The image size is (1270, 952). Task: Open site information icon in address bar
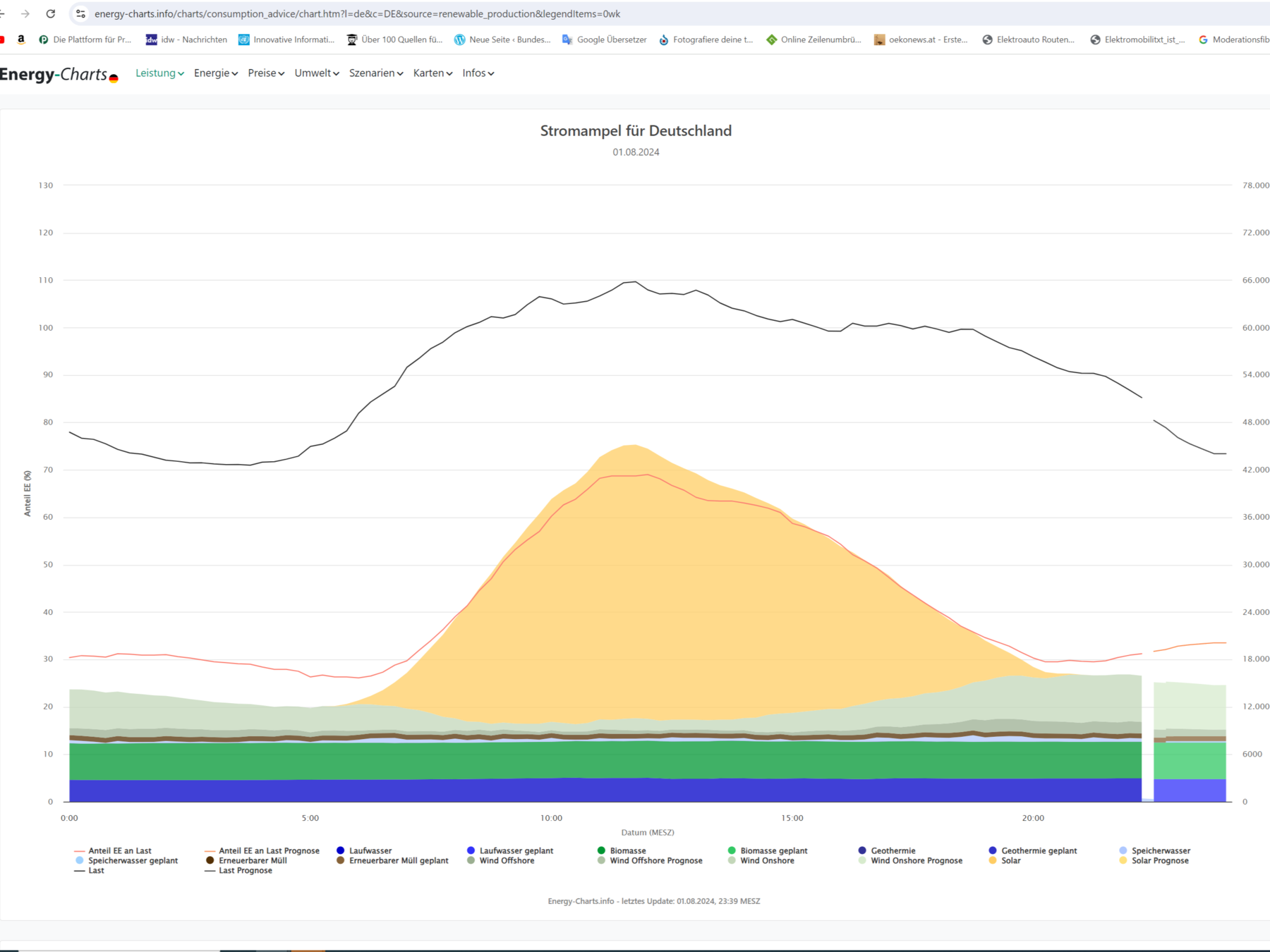click(x=80, y=13)
